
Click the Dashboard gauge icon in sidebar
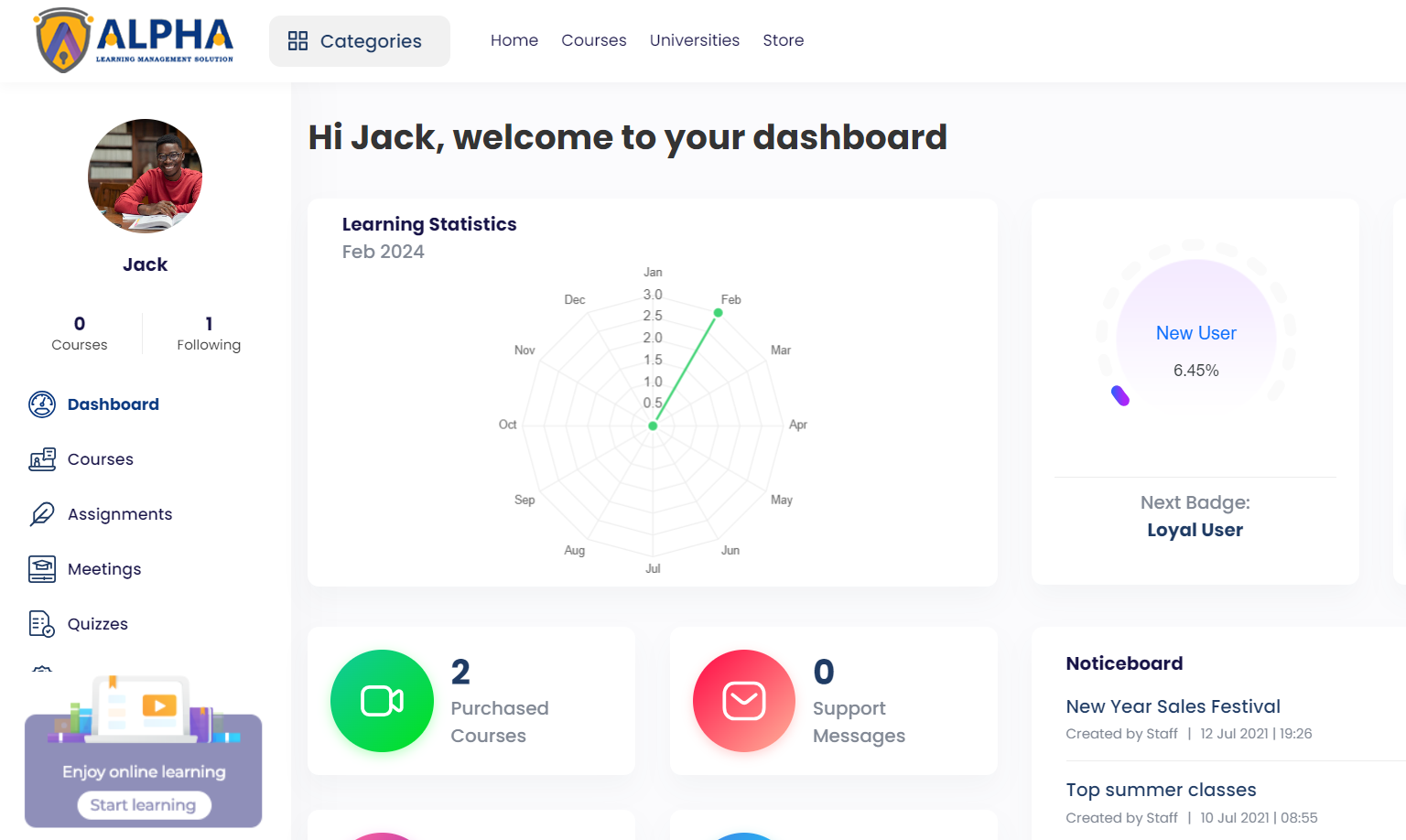pyautogui.click(x=42, y=404)
